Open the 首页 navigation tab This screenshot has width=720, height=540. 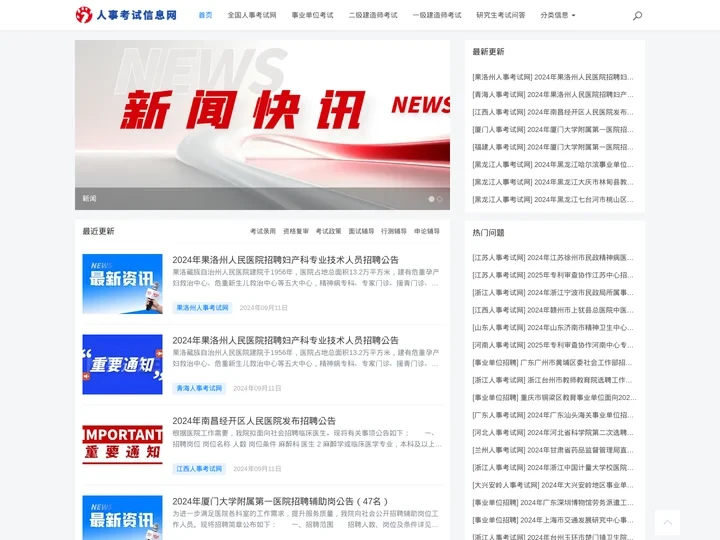[x=205, y=16]
